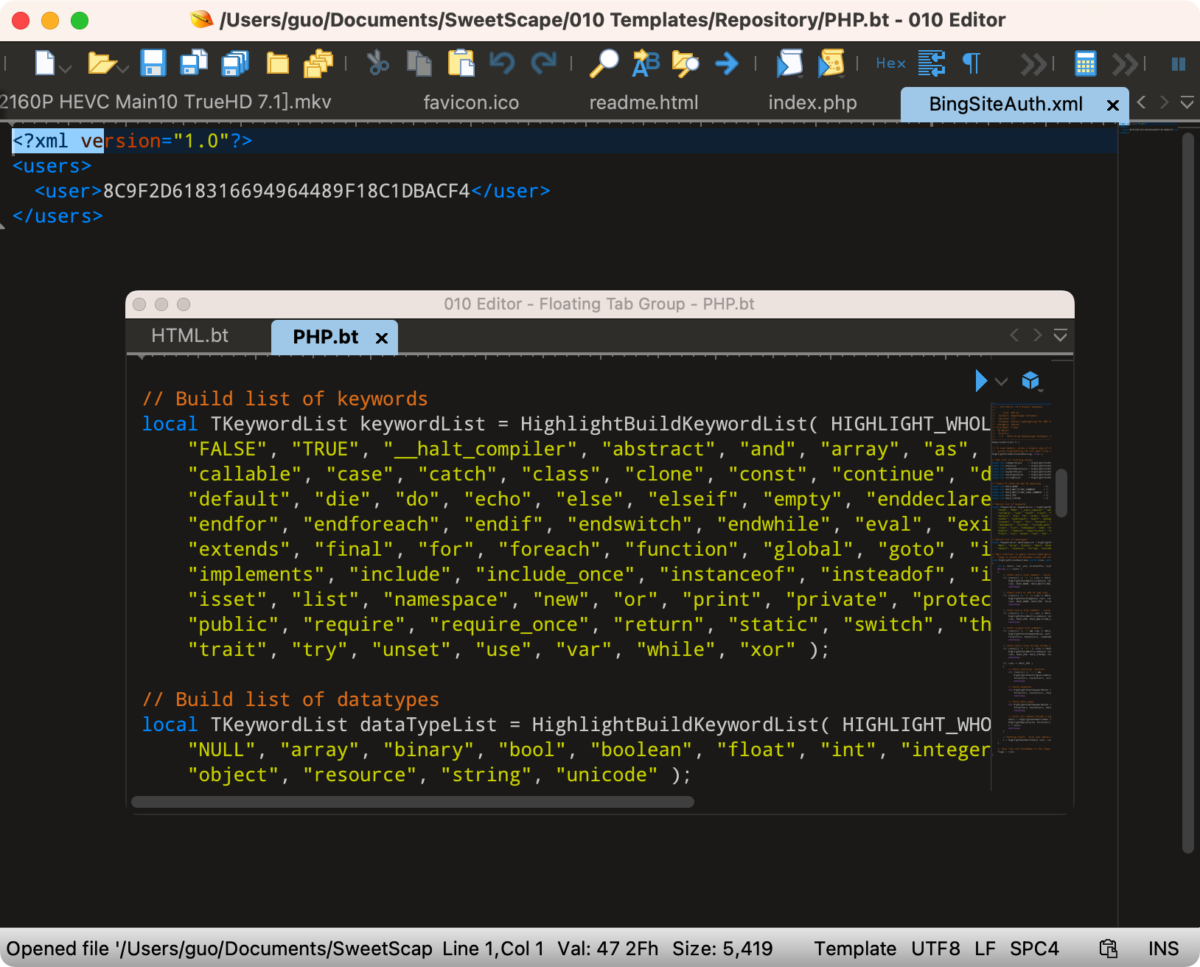Image resolution: width=1200 pixels, height=967 pixels.
Task: Open the calculator tool icon
Action: [x=1085, y=63]
